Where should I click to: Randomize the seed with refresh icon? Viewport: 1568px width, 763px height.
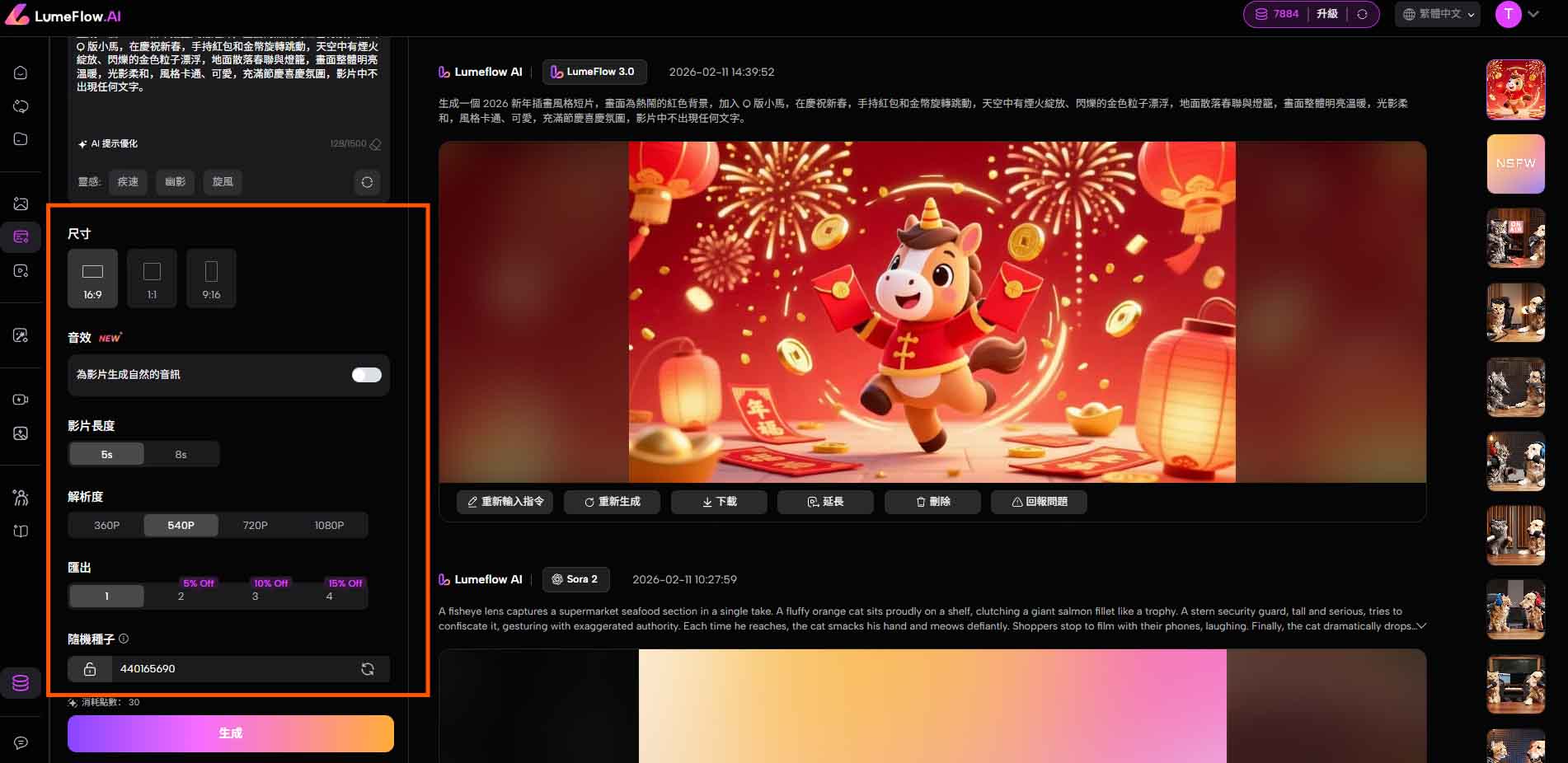368,669
